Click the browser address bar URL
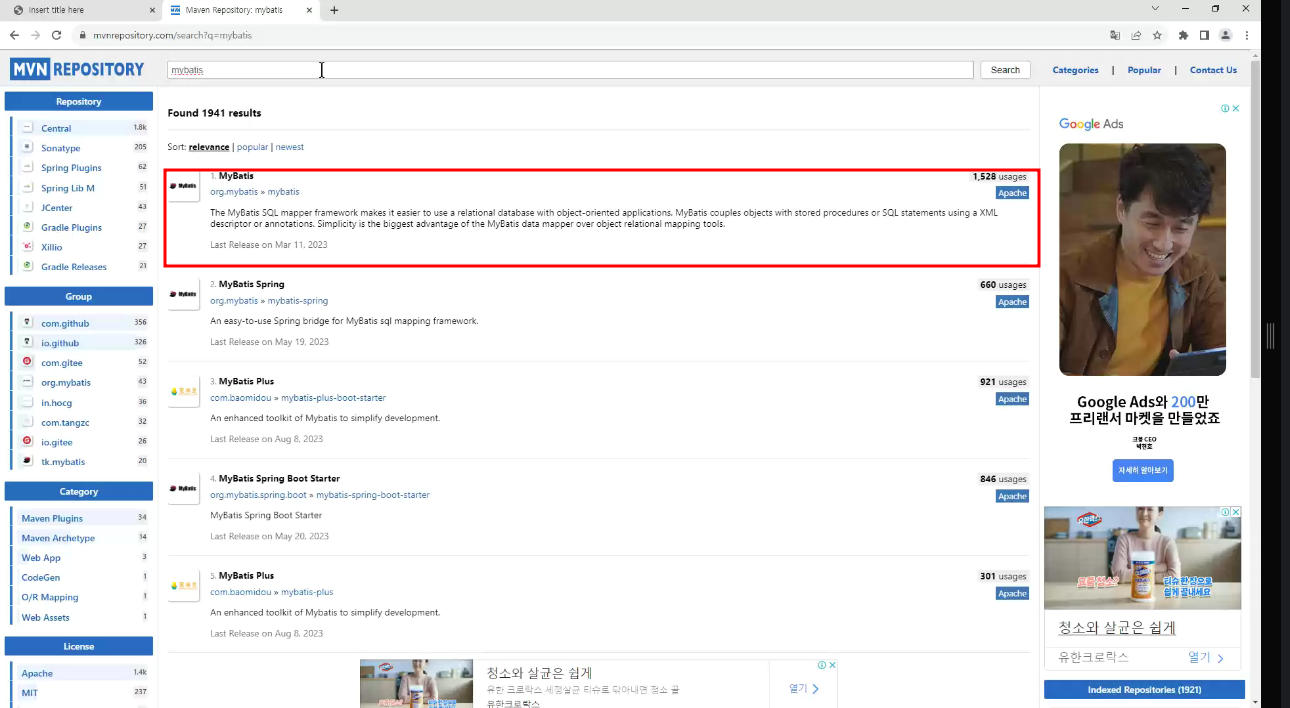The height and width of the screenshot is (708, 1290). (172, 35)
